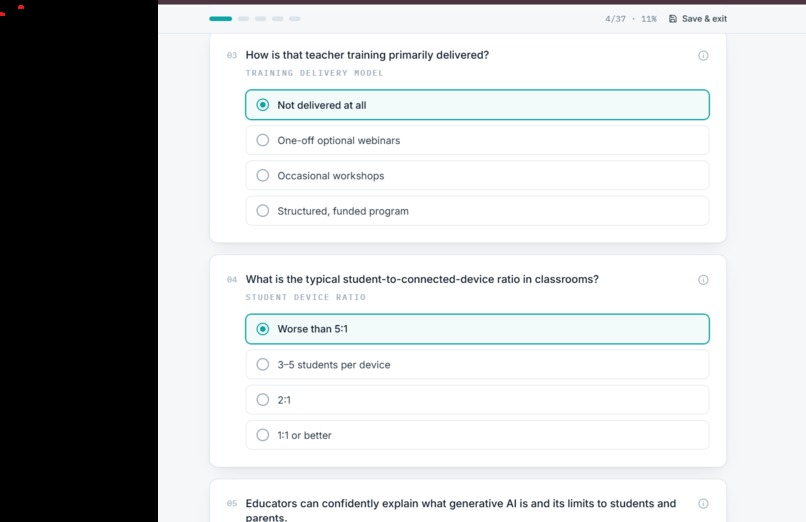Viewport: 806px width, 522px height.
Task: Open info icon for student-device ratio question
Action: [x=703, y=279]
